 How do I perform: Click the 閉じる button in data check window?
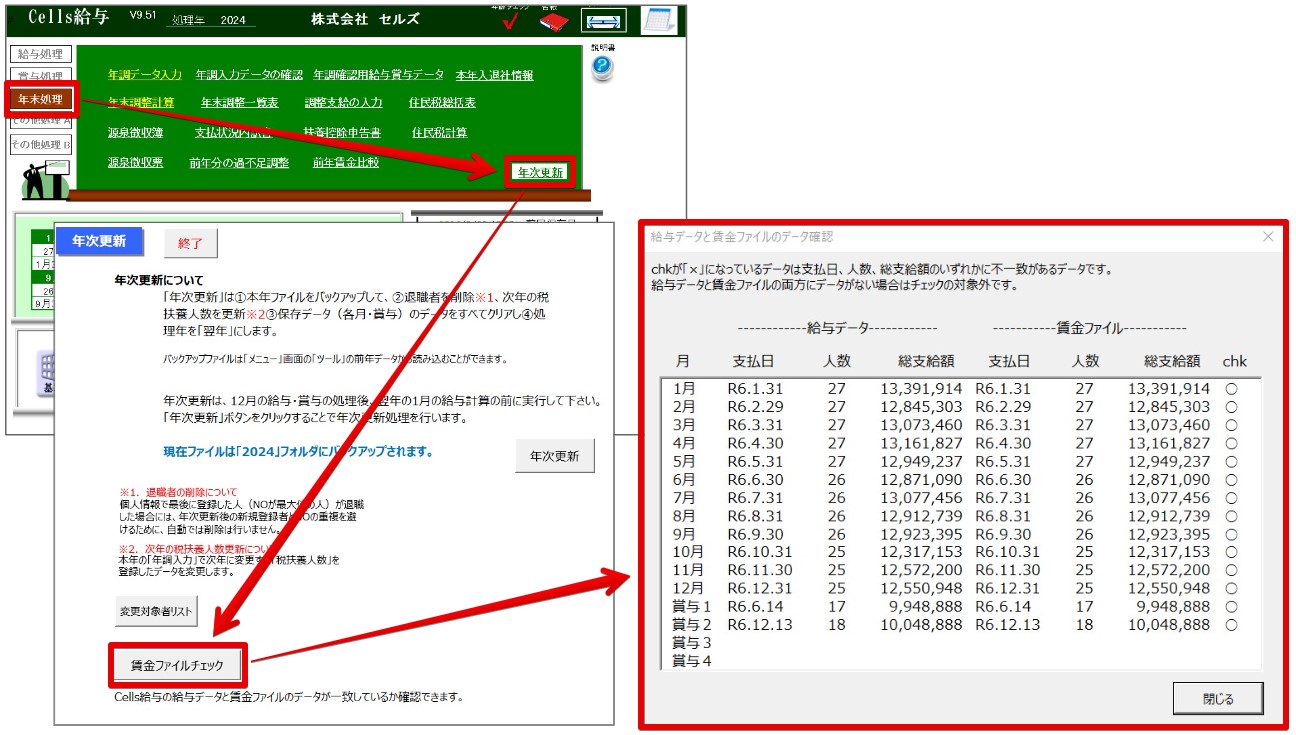click(x=1218, y=699)
